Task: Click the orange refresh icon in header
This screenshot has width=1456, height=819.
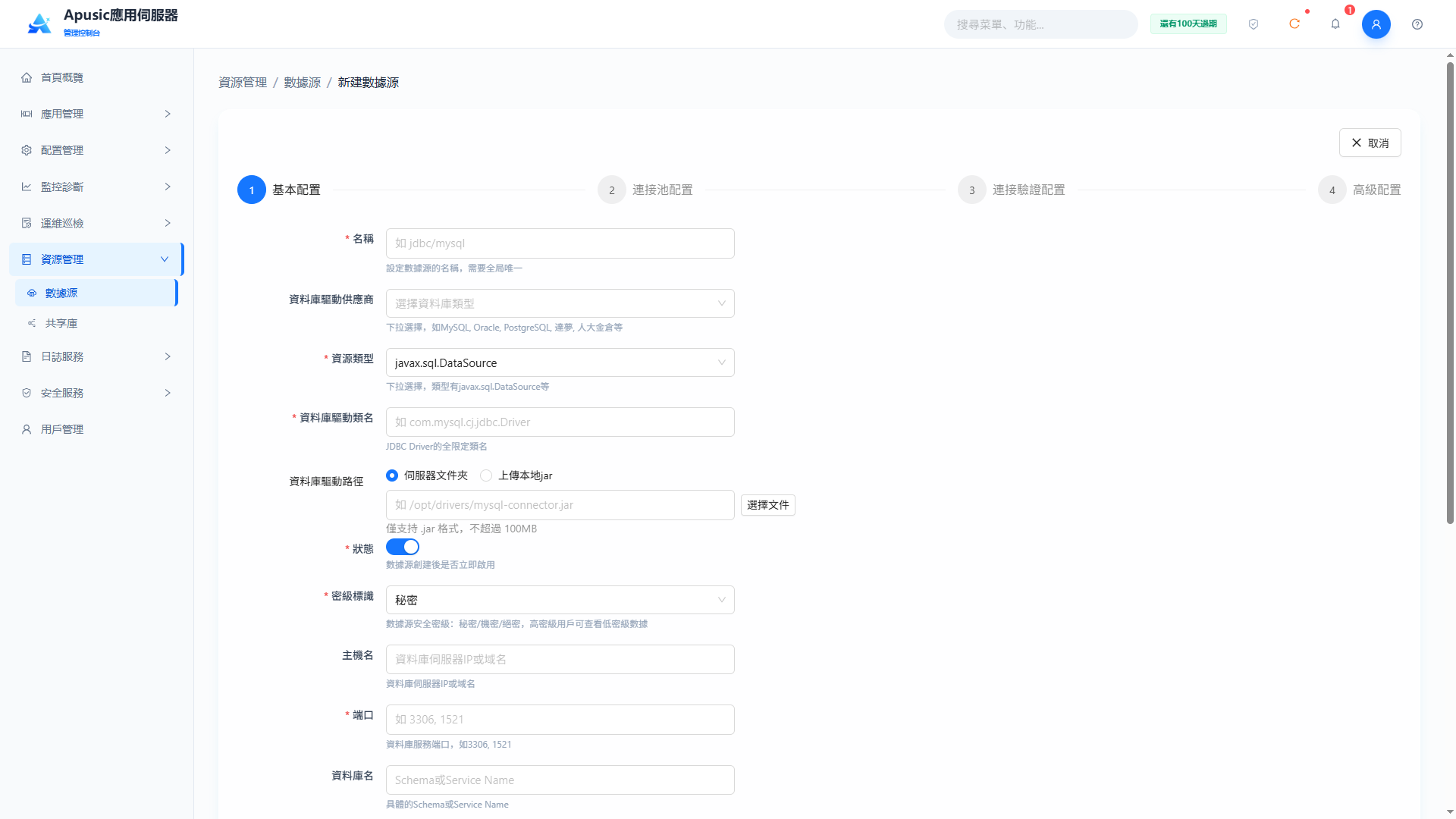Action: tap(1294, 24)
